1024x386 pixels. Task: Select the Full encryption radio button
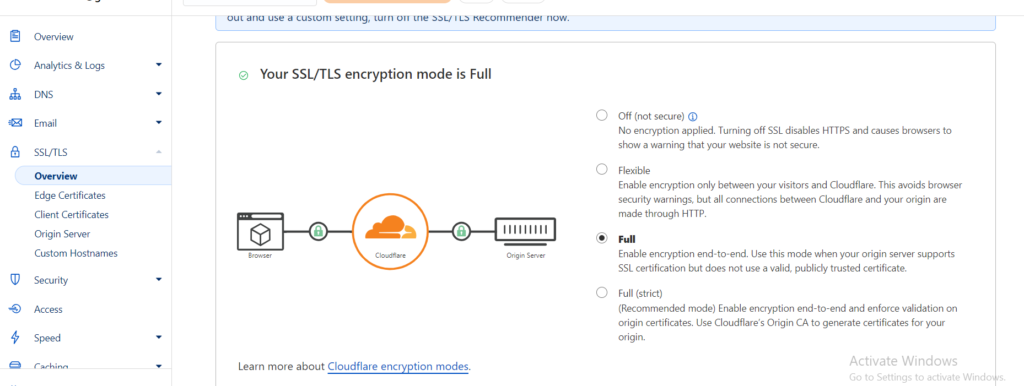601,238
